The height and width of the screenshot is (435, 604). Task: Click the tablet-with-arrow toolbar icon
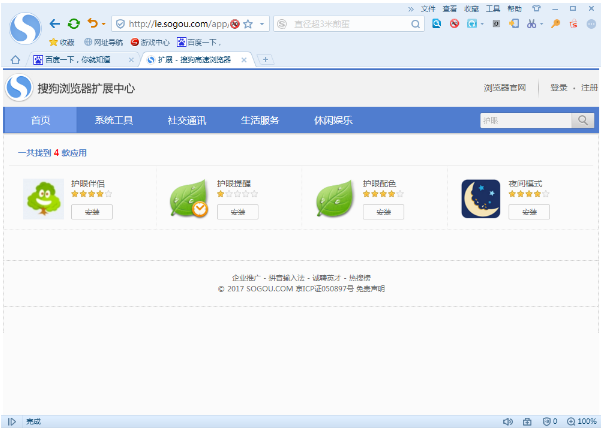pos(514,24)
